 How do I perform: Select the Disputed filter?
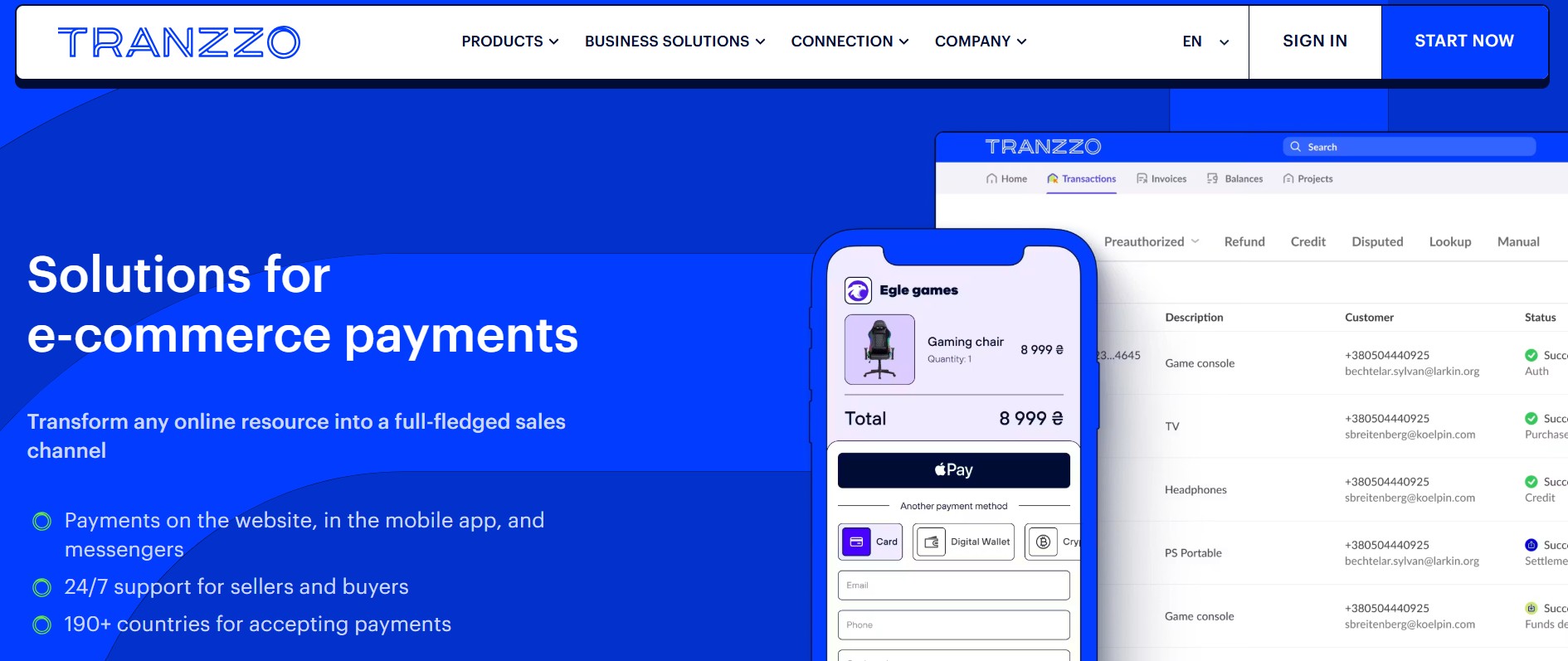pyautogui.click(x=1377, y=241)
